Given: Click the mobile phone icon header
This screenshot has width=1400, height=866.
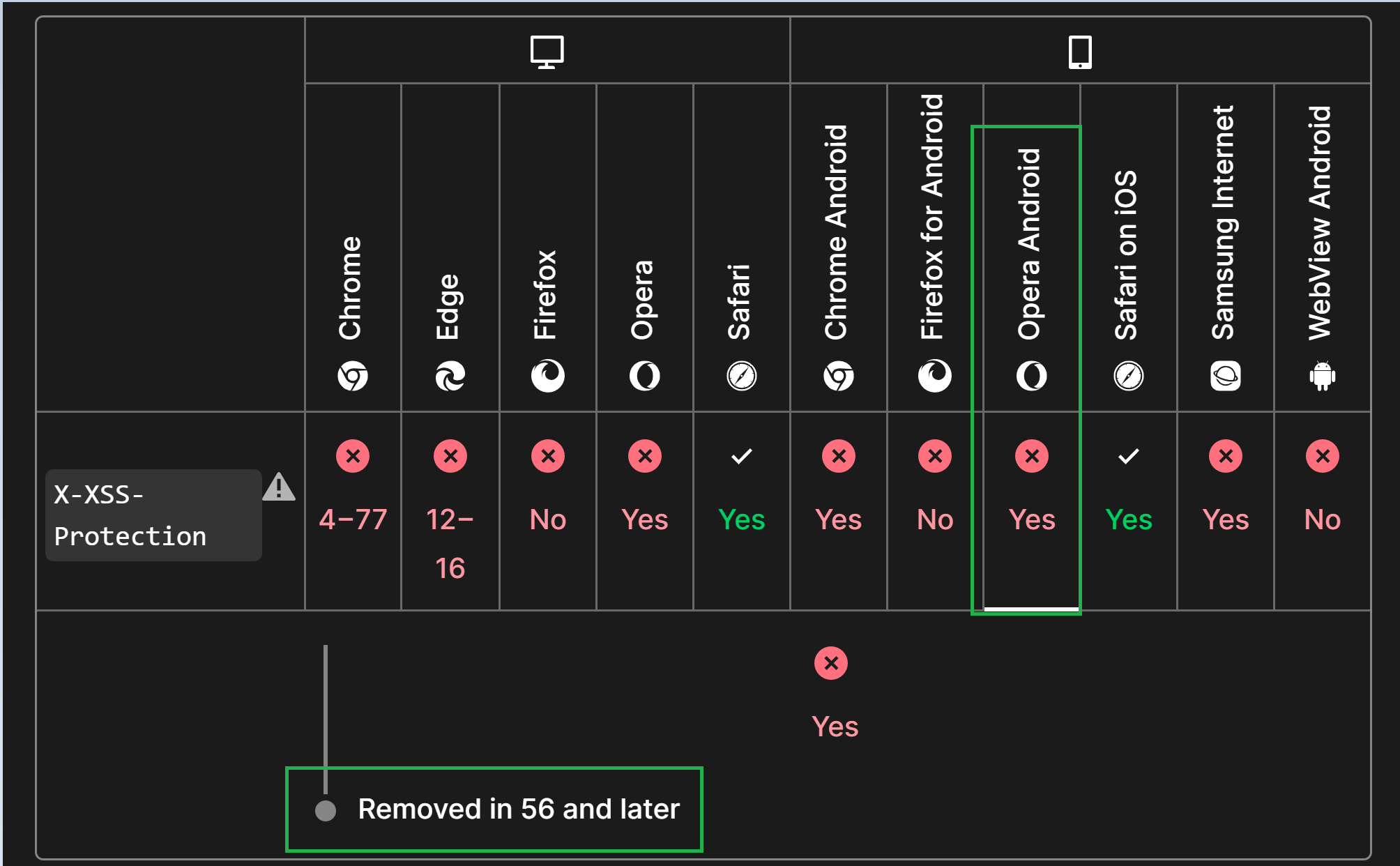Looking at the screenshot, I should 1080,50.
